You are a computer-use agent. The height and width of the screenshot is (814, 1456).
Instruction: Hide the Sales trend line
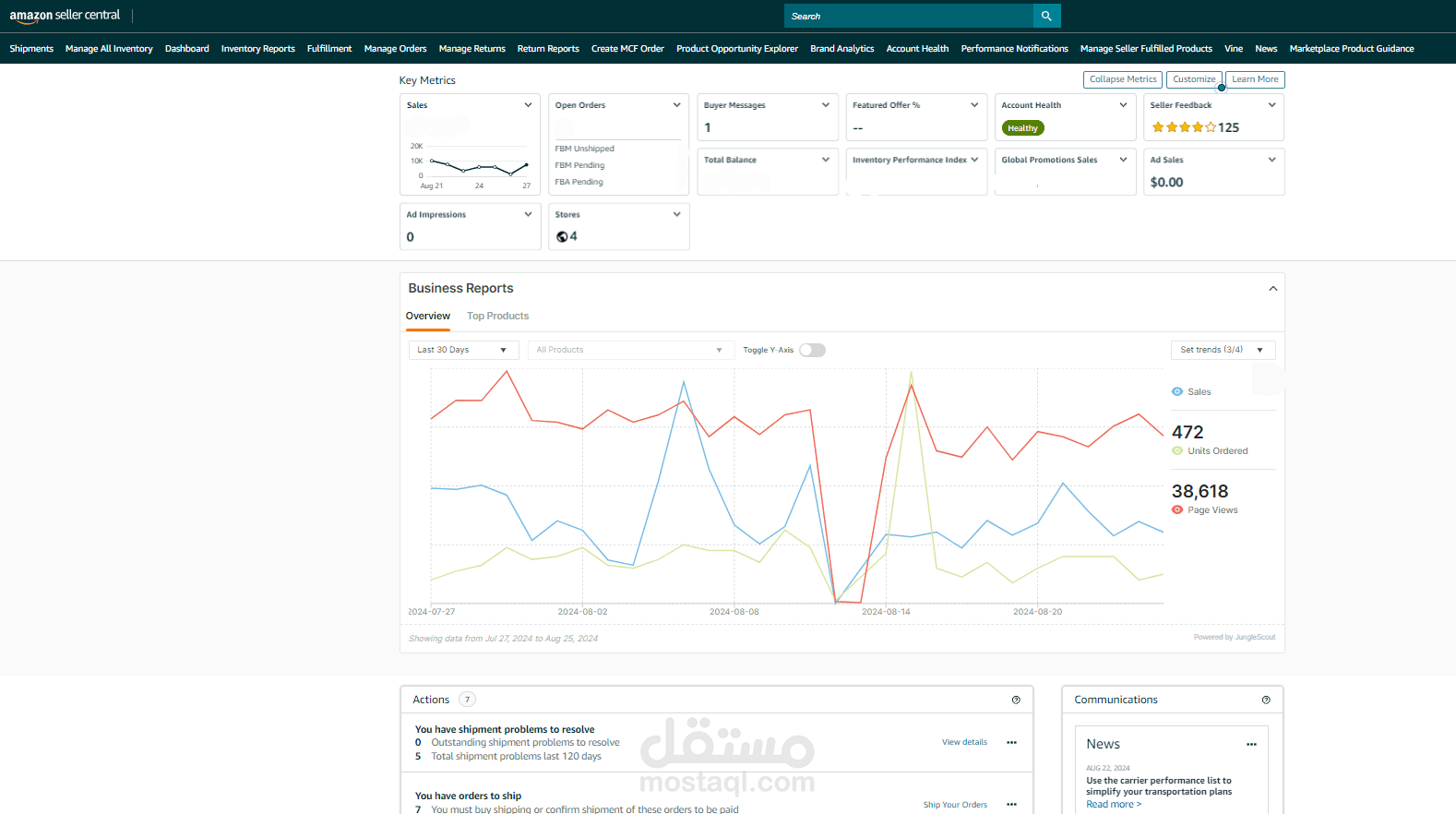(1177, 392)
